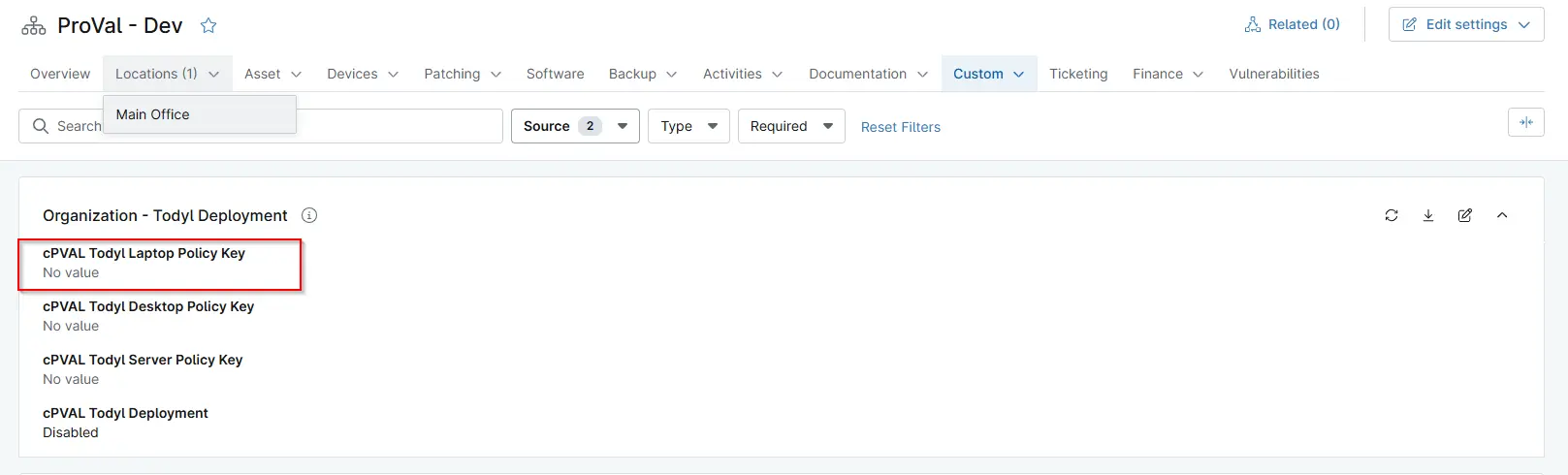The image size is (1568, 475).
Task: Open the Required filter dropdown
Action: tap(791, 126)
